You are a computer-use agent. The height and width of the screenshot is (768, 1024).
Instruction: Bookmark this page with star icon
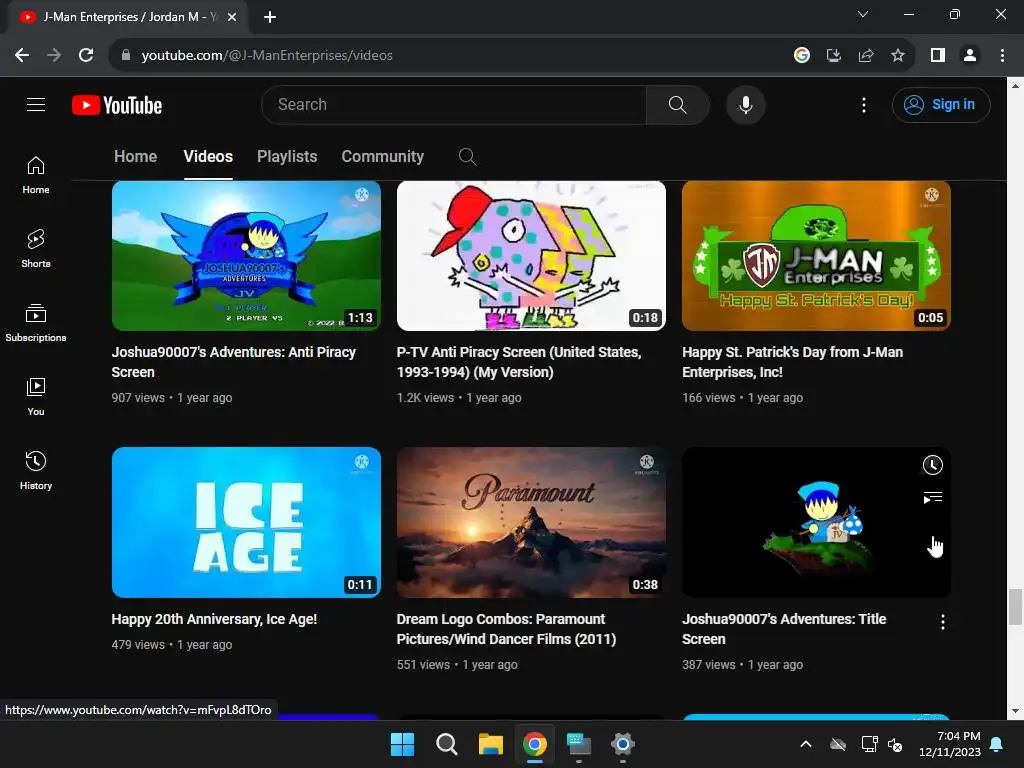click(x=898, y=56)
